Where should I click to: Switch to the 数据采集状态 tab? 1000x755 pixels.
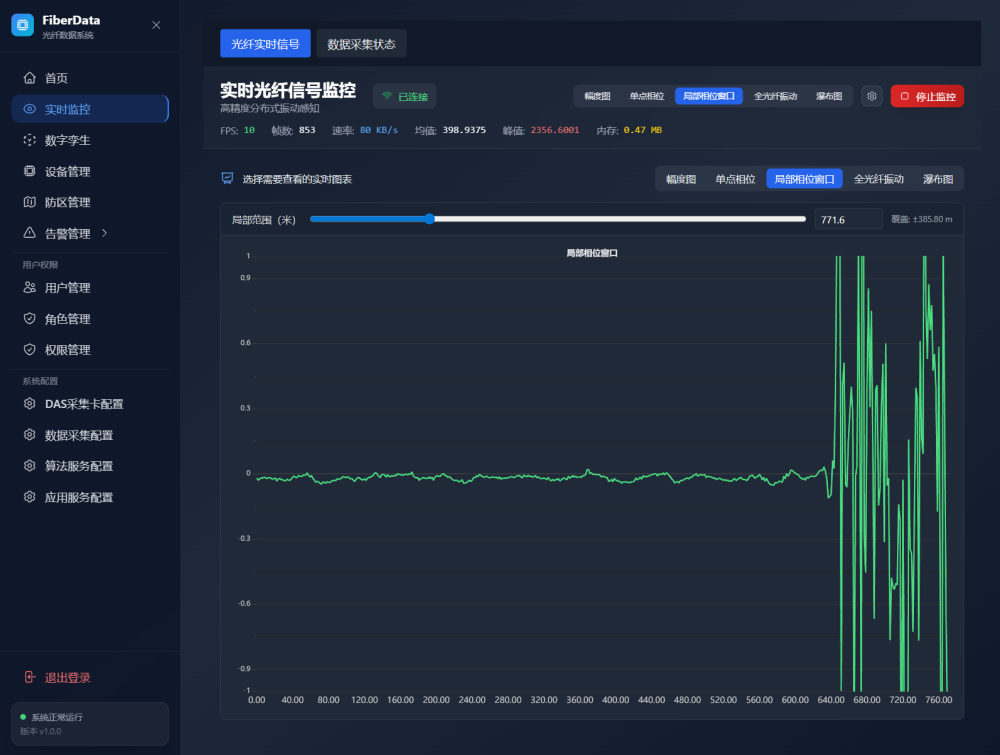pyautogui.click(x=361, y=44)
